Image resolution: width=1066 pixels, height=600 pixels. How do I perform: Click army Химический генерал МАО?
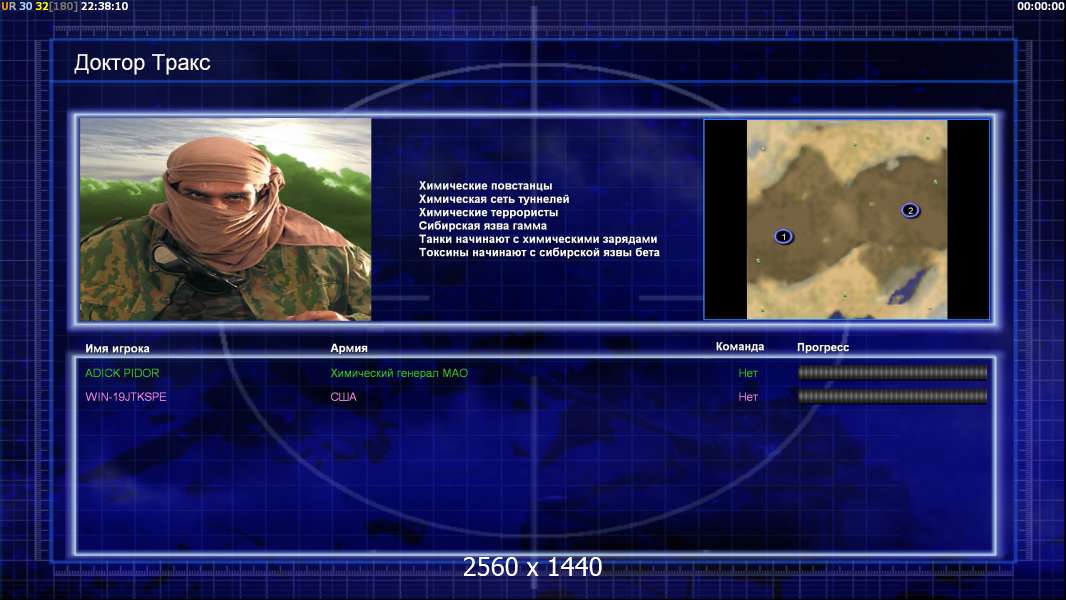[399, 373]
